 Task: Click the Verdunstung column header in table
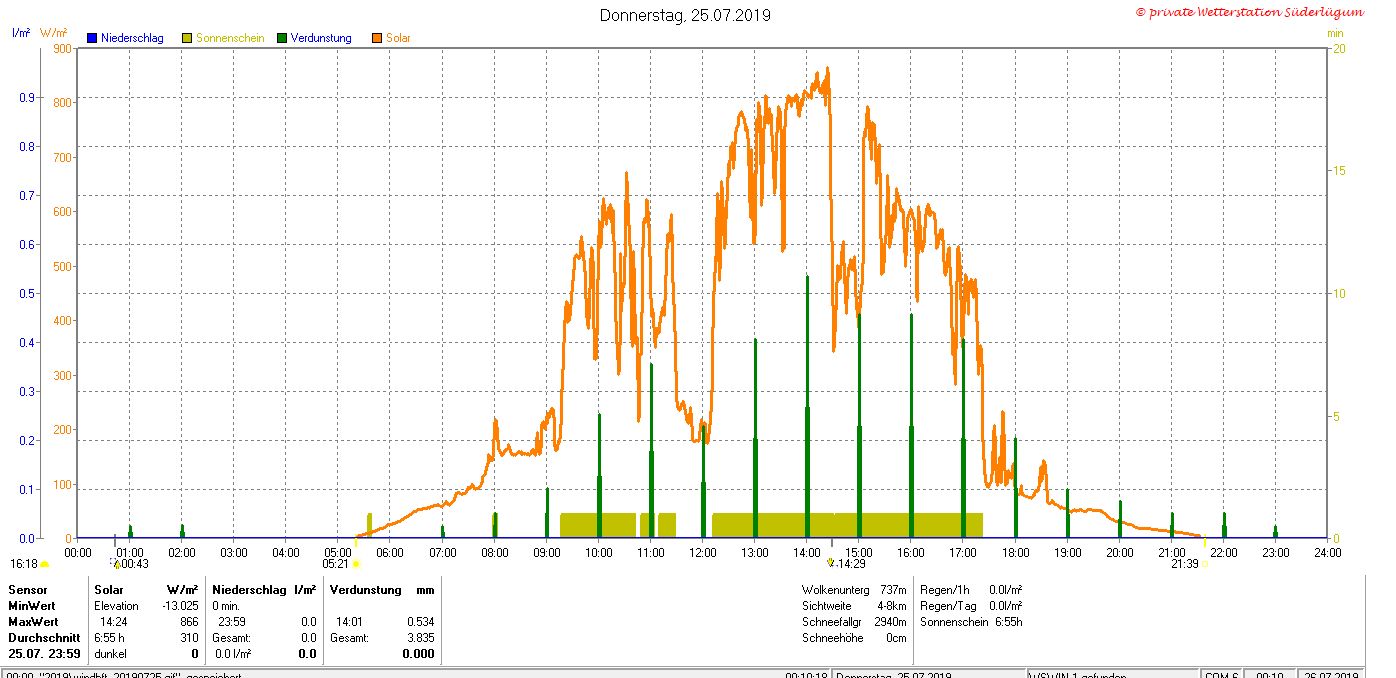click(366, 590)
